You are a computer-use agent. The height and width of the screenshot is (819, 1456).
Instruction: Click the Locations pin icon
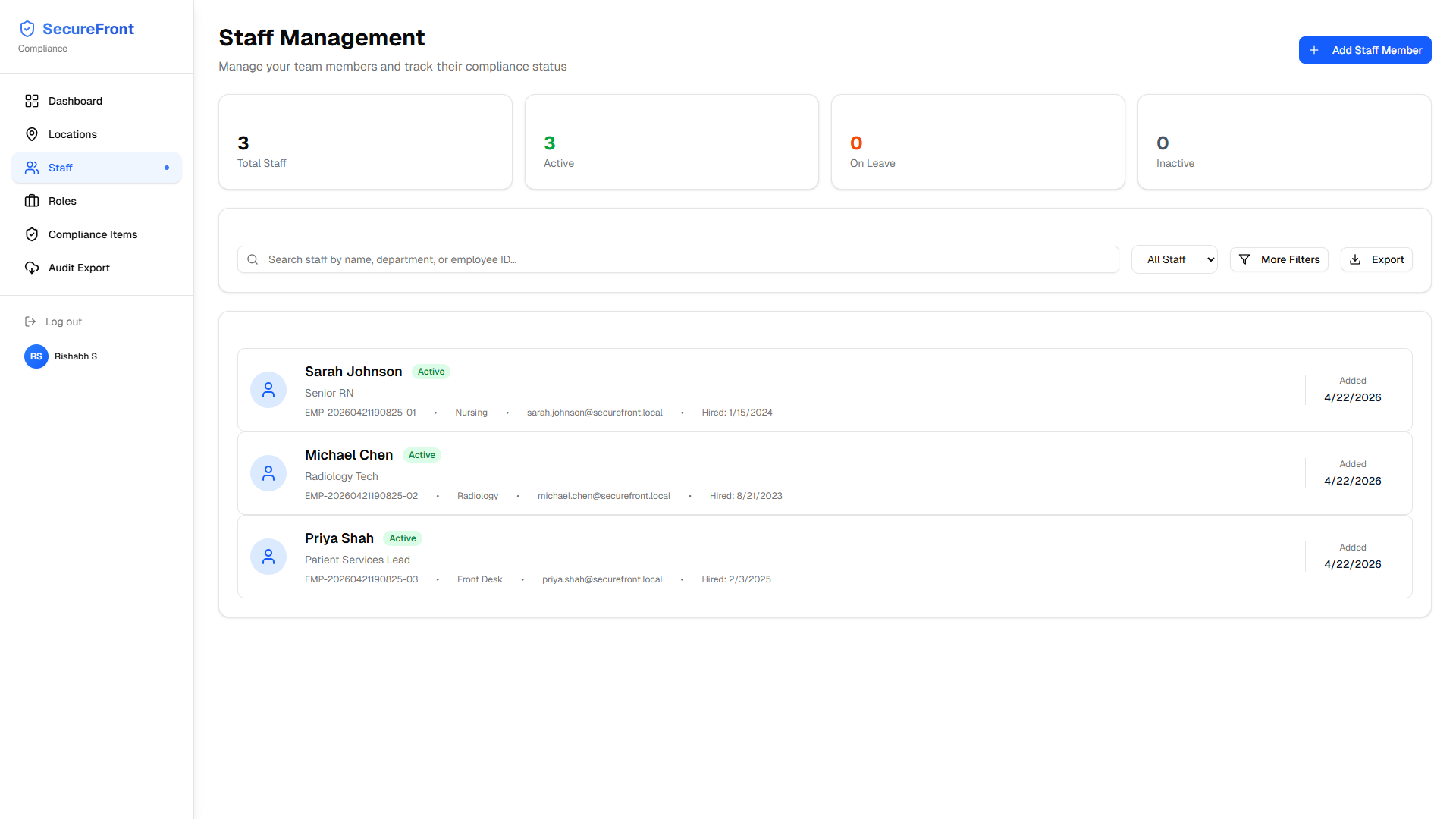pyautogui.click(x=32, y=134)
